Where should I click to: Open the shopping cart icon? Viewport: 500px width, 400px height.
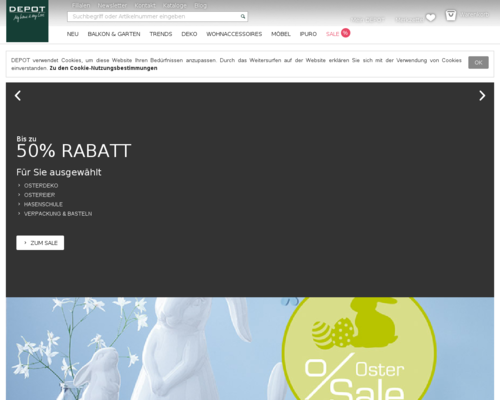click(451, 15)
